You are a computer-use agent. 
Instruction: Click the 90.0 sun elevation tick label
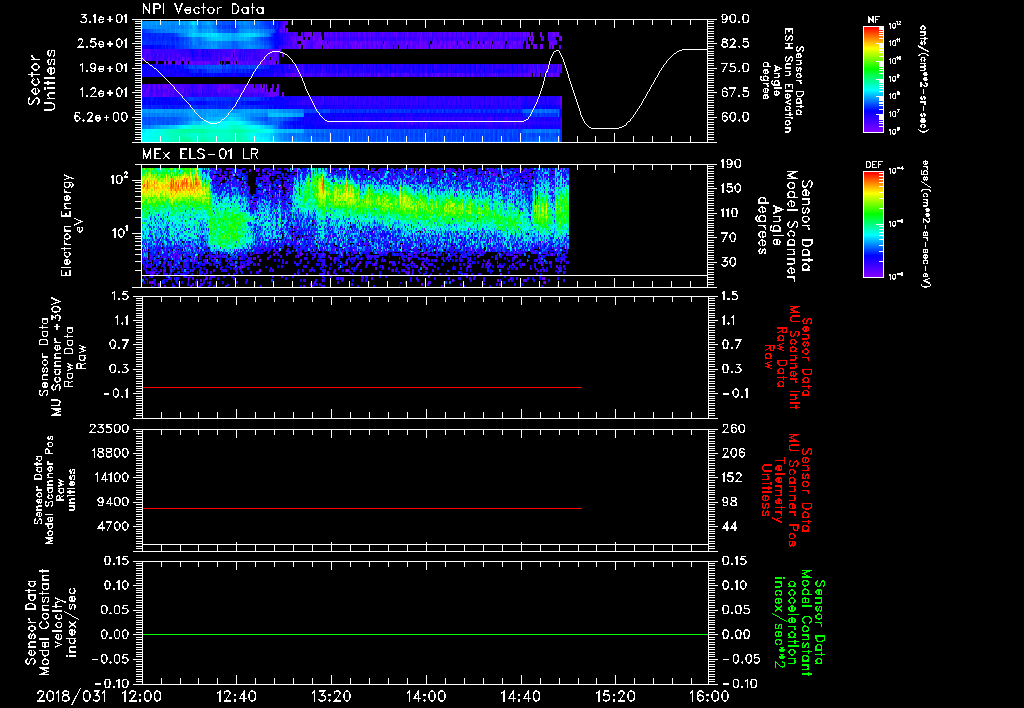point(735,19)
